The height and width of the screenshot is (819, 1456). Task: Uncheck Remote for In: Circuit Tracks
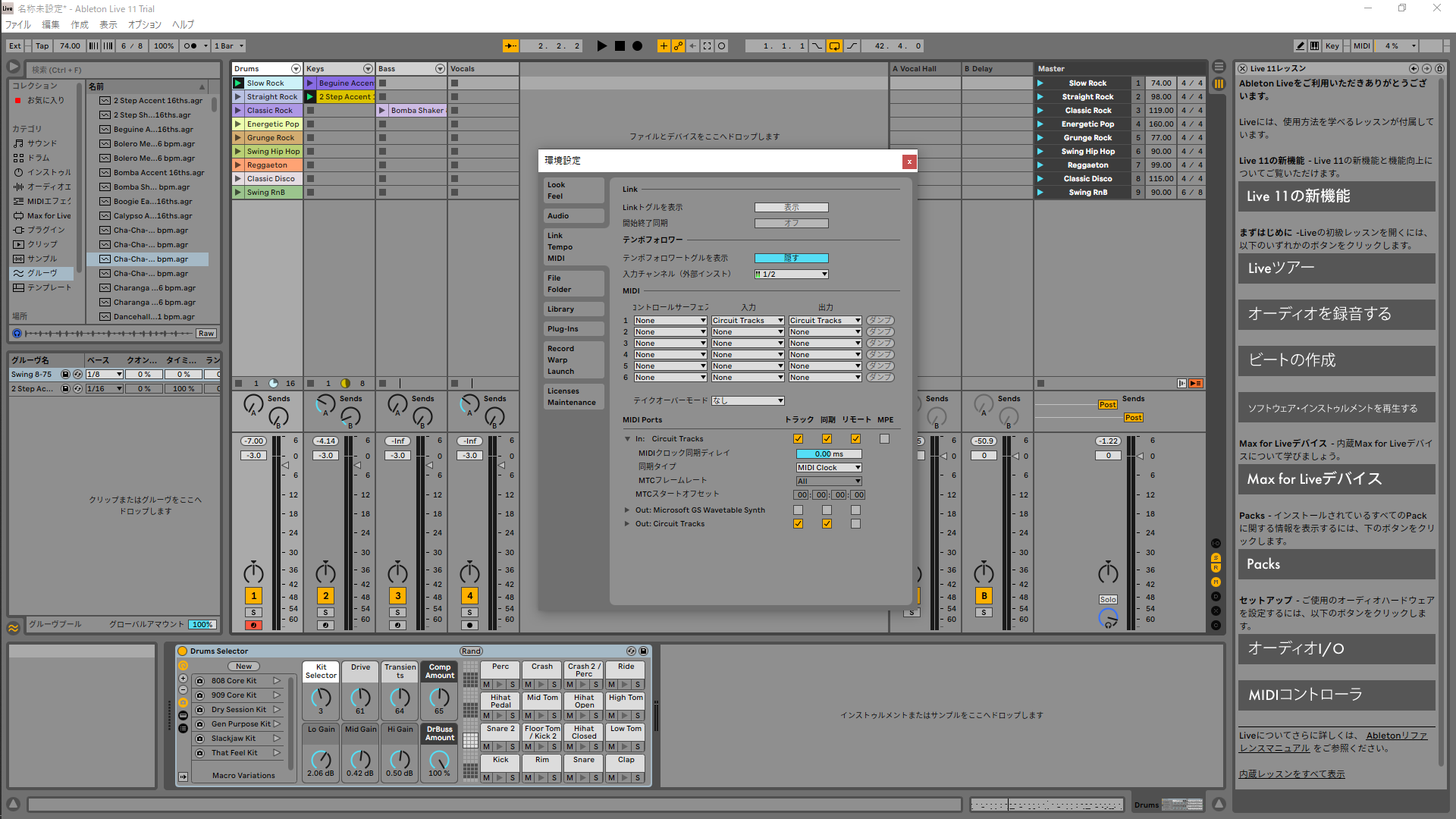855,439
